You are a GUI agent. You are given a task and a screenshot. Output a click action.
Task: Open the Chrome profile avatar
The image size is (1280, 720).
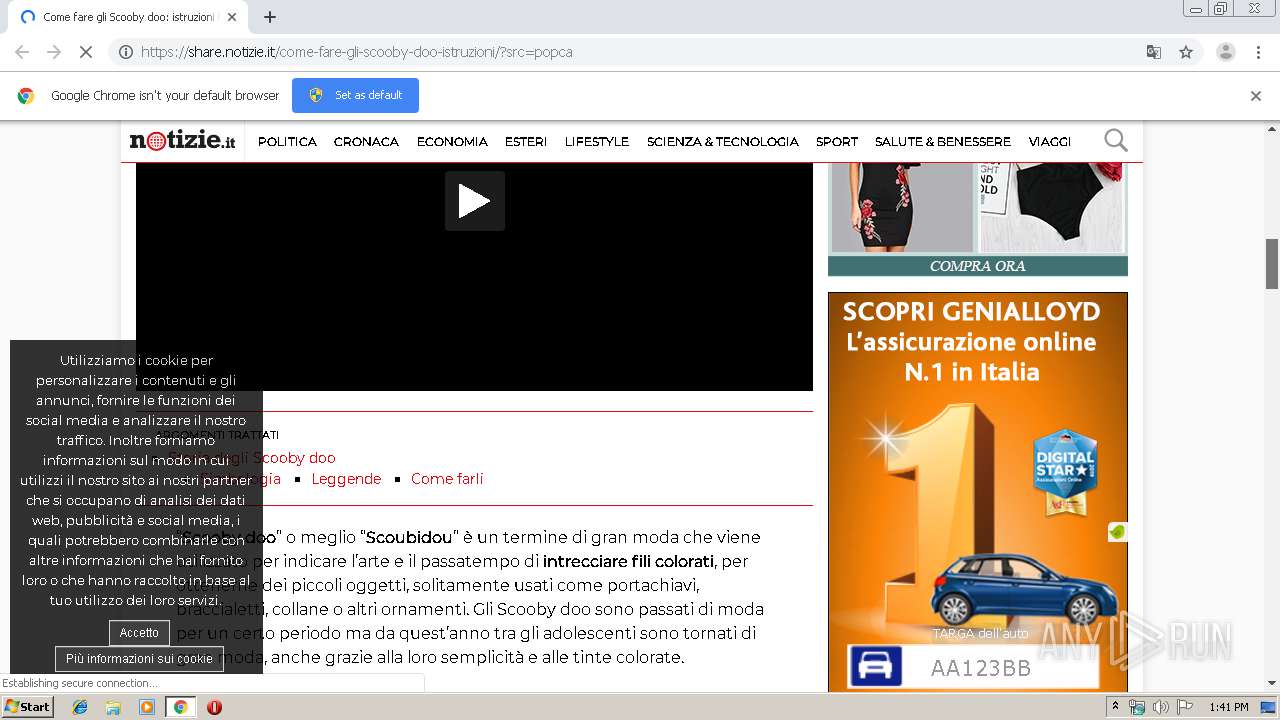pyautogui.click(x=1226, y=52)
